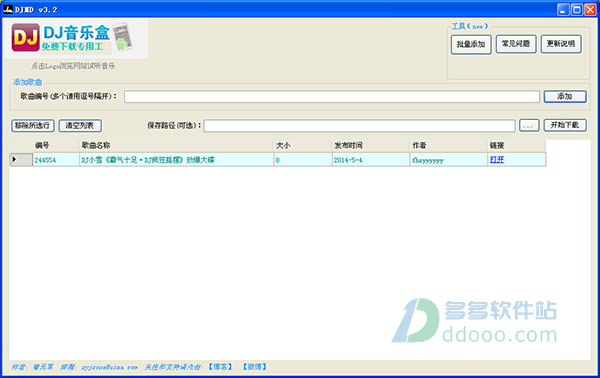Click the DJ音乐盒 logo banner
This screenshot has width=600, height=378.
click(76, 38)
